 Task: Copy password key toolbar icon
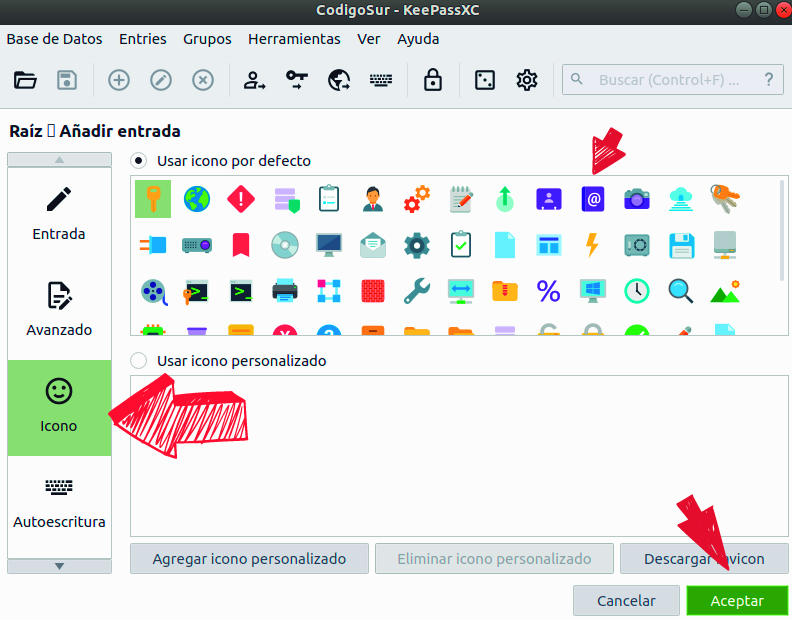pos(296,80)
